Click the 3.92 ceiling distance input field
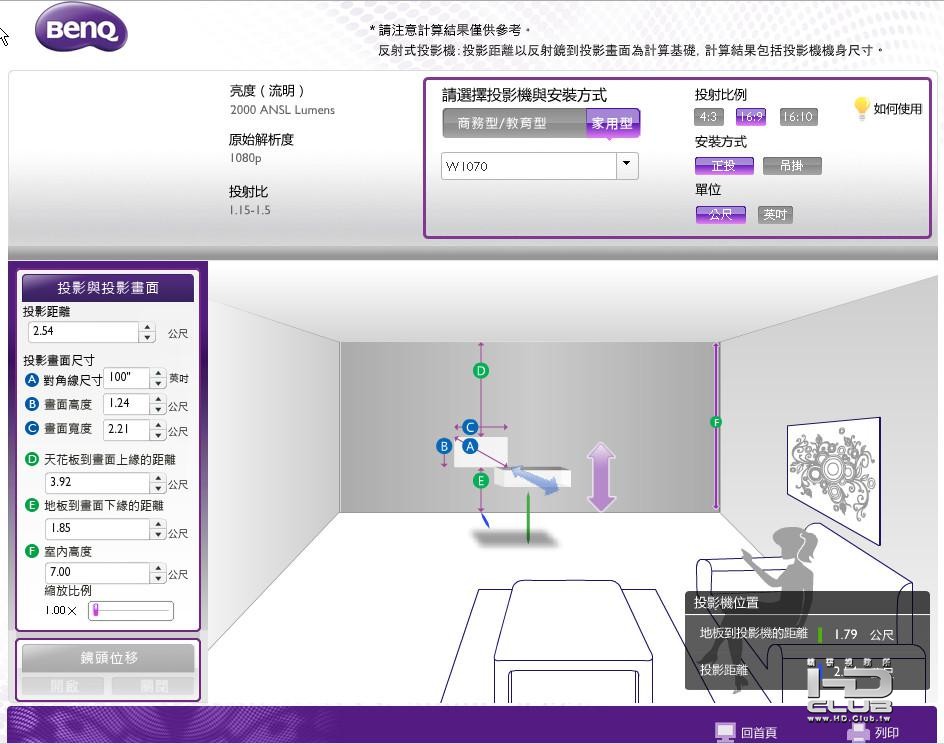944x744 pixels. pos(98,483)
